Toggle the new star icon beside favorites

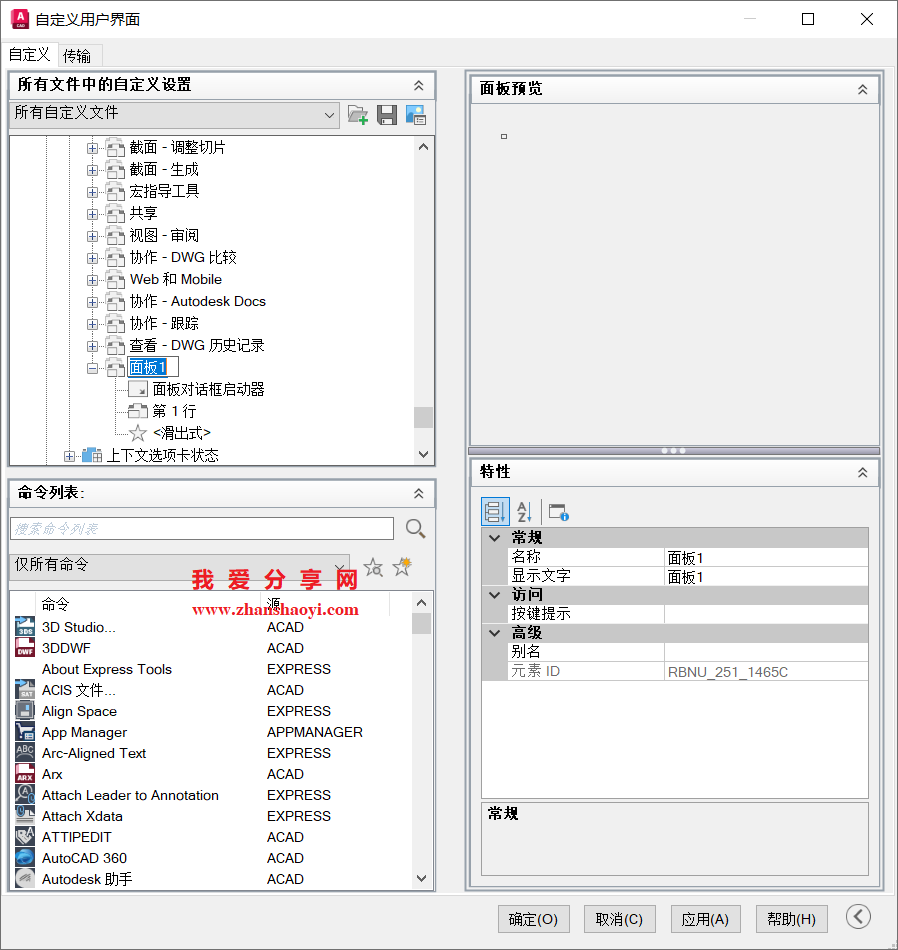click(401, 567)
